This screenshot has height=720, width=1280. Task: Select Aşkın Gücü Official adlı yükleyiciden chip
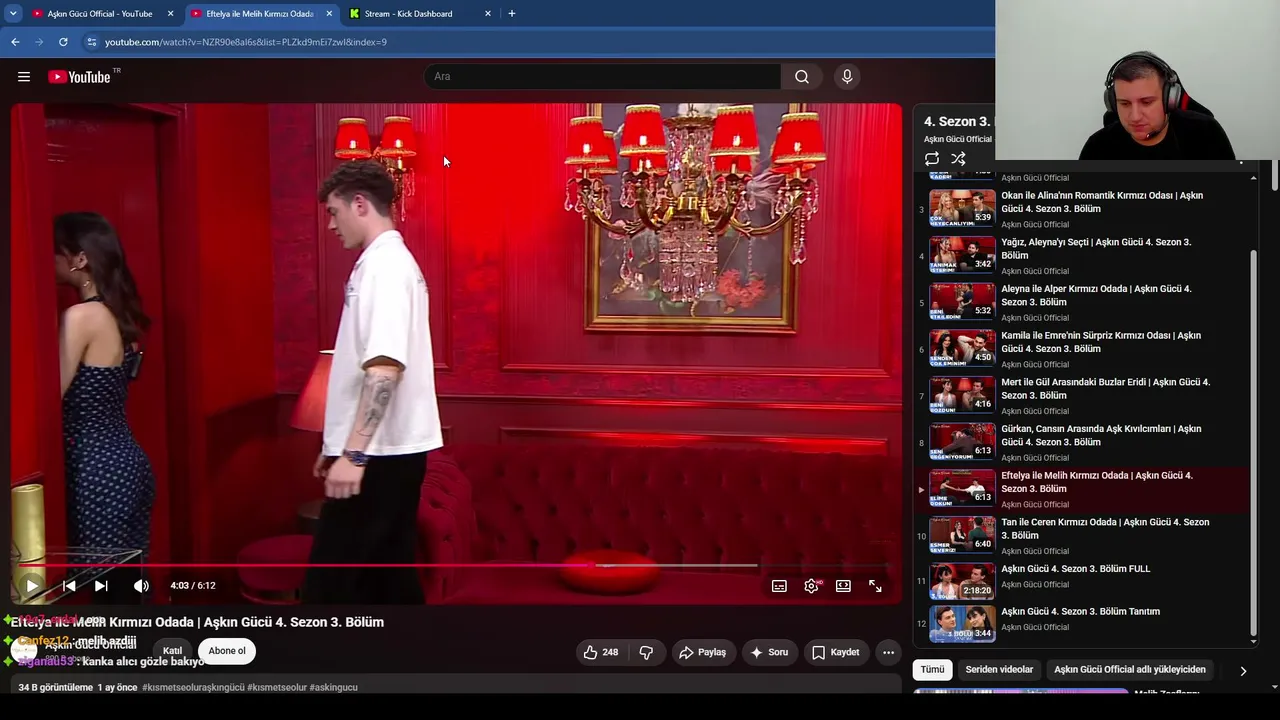pyautogui.click(x=1130, y=669)
